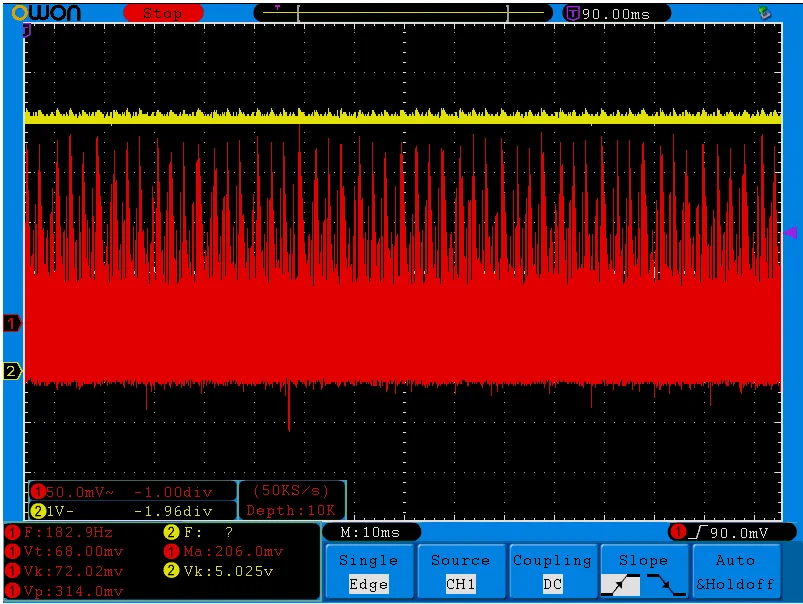The image size is (803, 604).
Task: Change the Coupling DC setting
Action: [552, 572]
